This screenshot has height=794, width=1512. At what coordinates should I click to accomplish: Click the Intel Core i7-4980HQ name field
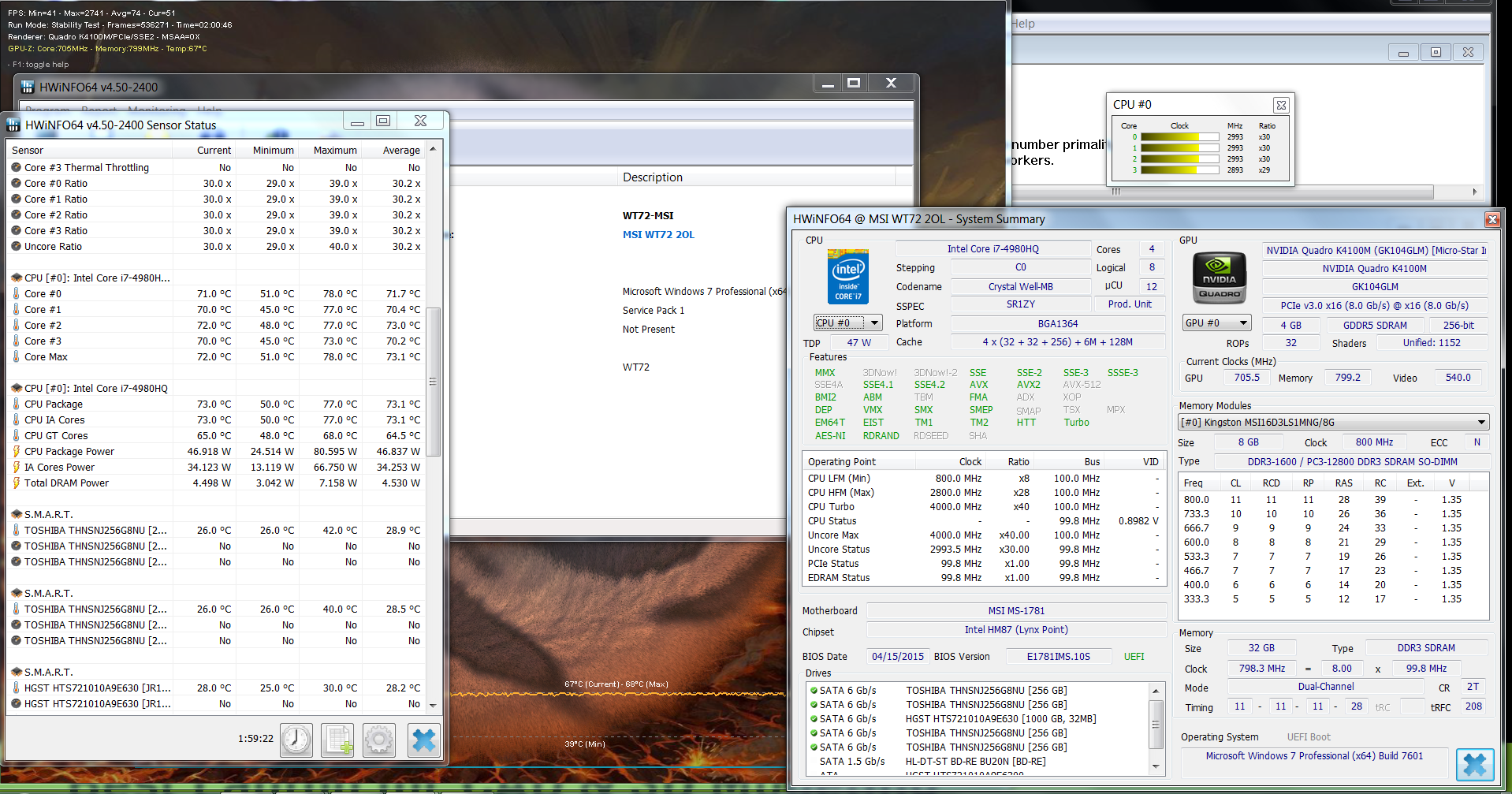(x=992, y=248)
